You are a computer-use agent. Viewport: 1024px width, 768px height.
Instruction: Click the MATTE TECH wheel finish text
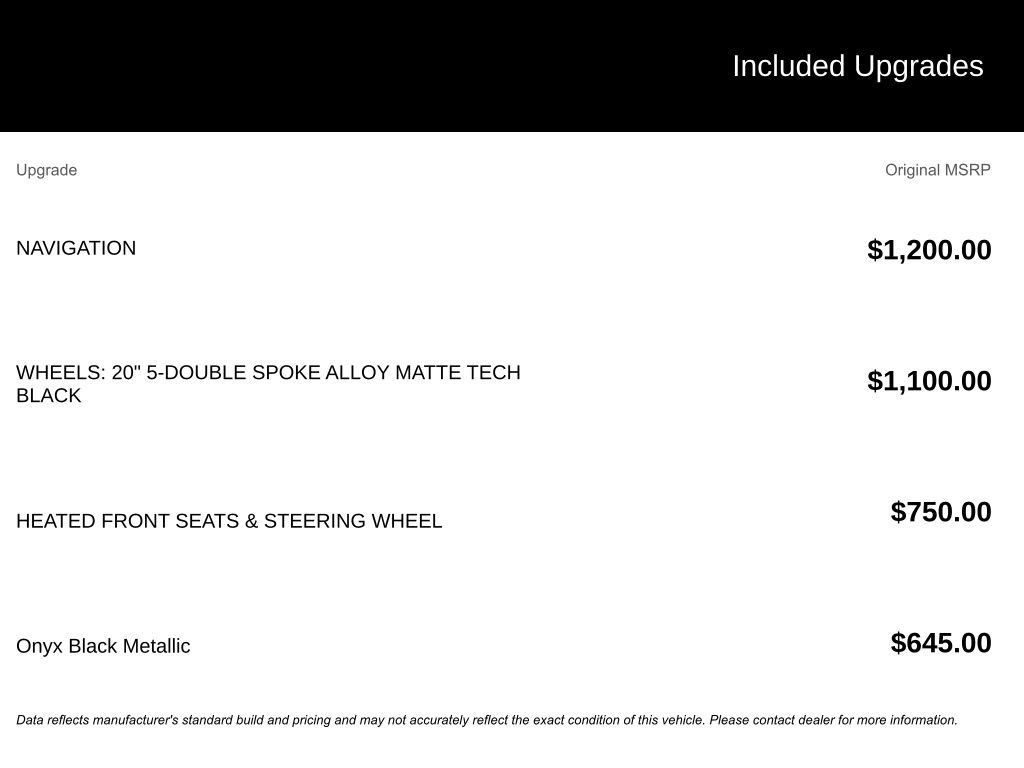pos(458,372)
